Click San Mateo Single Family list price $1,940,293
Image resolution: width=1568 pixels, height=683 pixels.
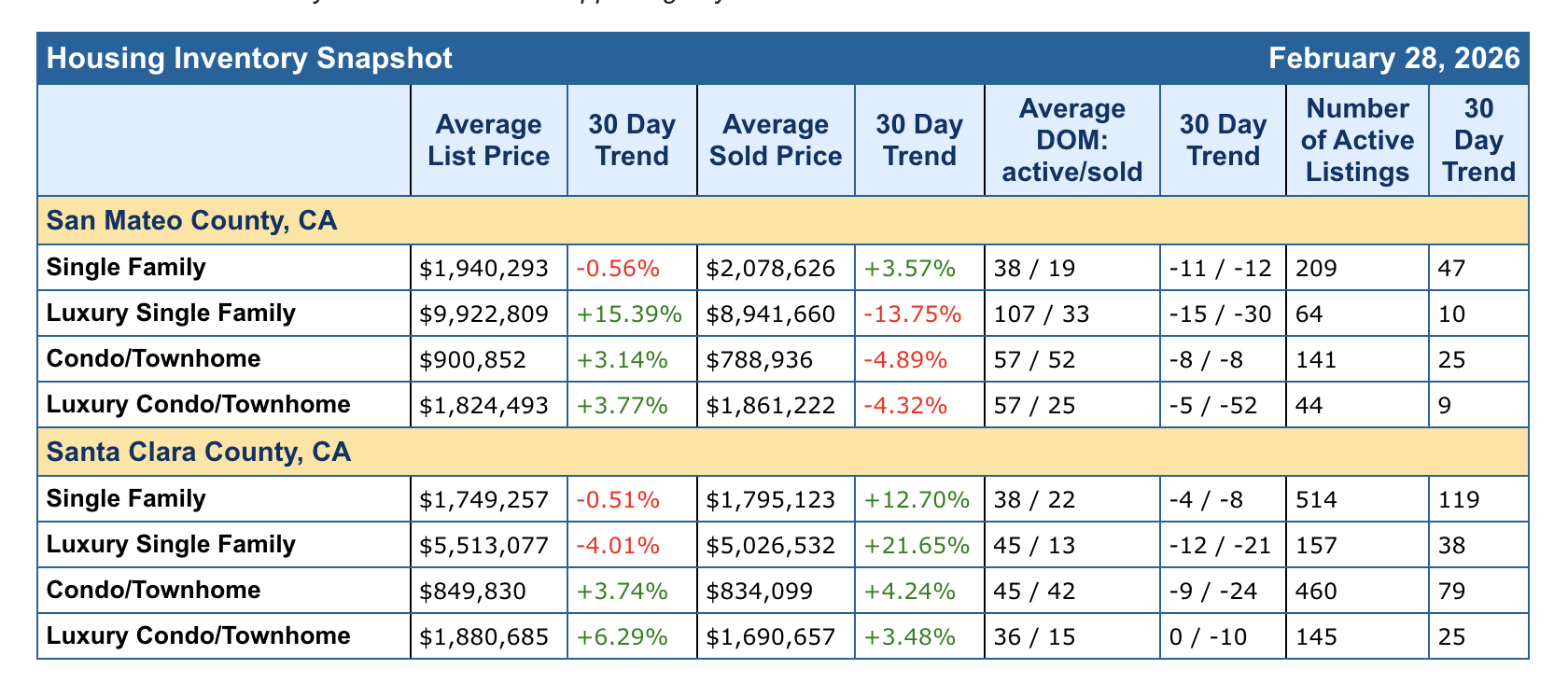pos(484,269)
